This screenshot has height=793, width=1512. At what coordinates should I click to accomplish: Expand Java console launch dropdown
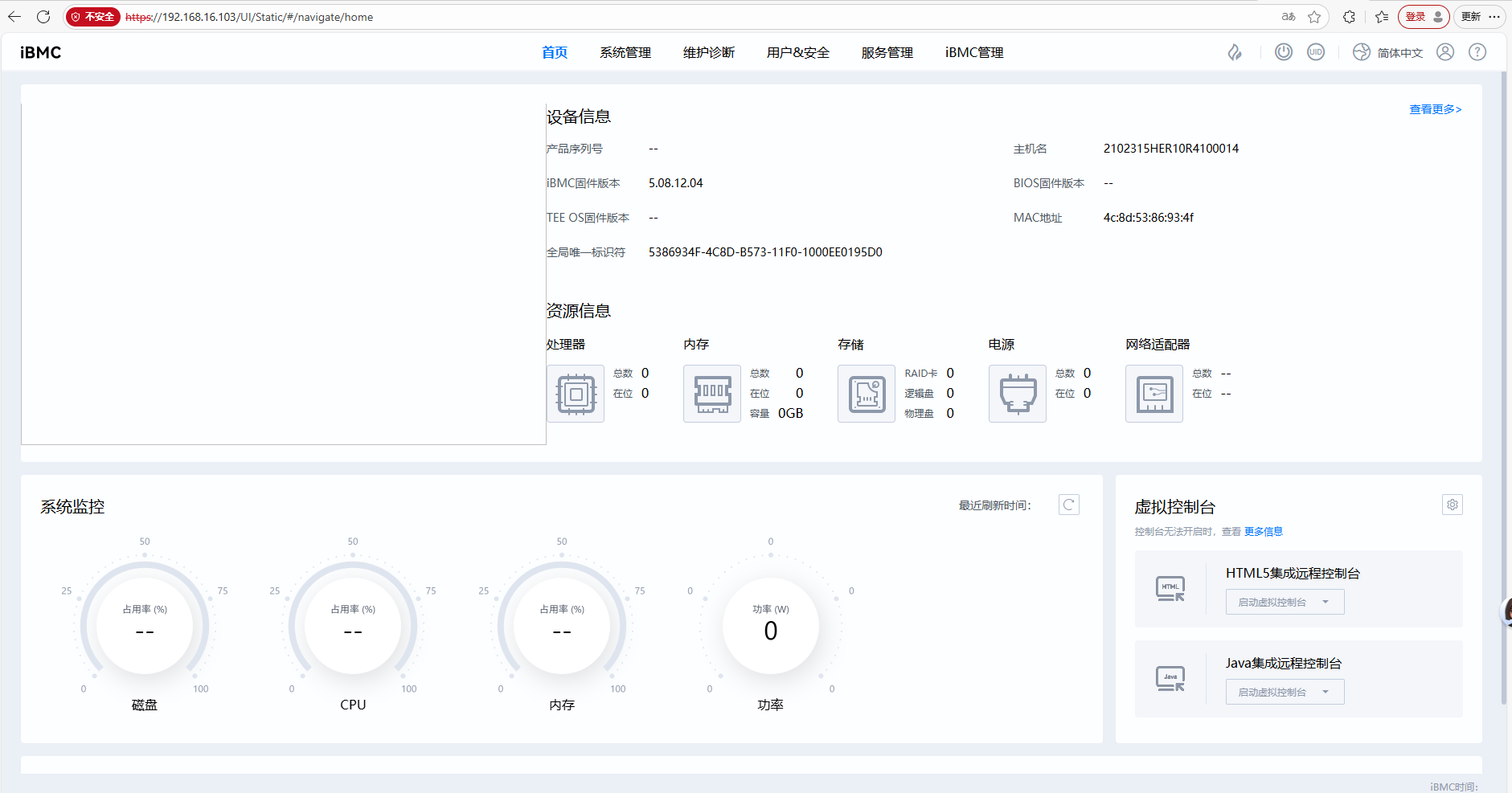(x=1284, y=692)
